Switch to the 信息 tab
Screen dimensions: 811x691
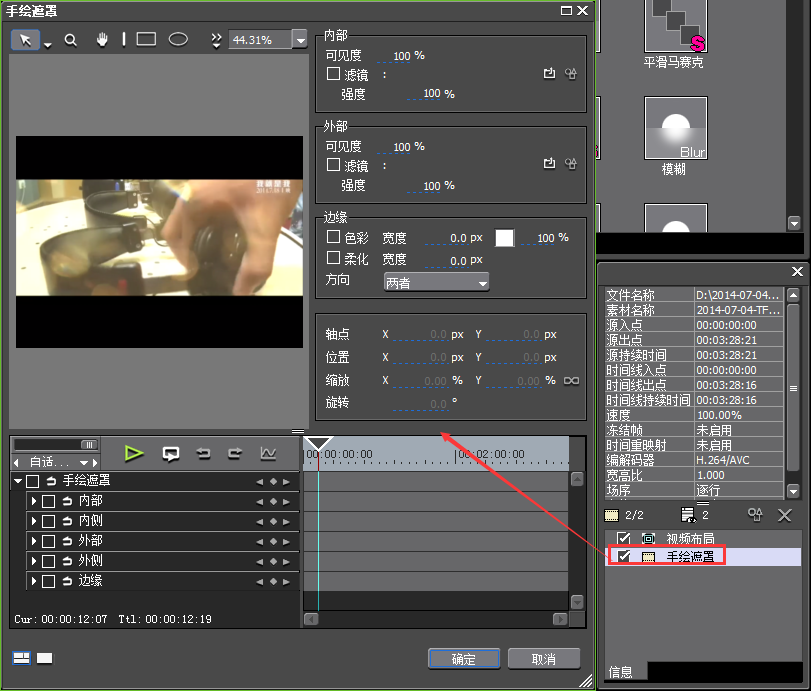(621, 672)
